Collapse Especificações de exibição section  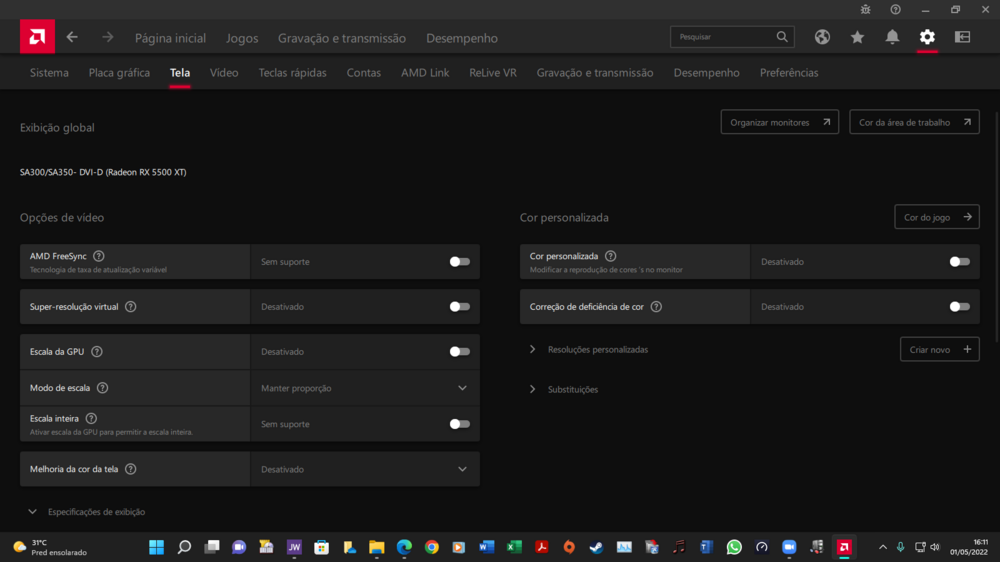click(33, 512)
